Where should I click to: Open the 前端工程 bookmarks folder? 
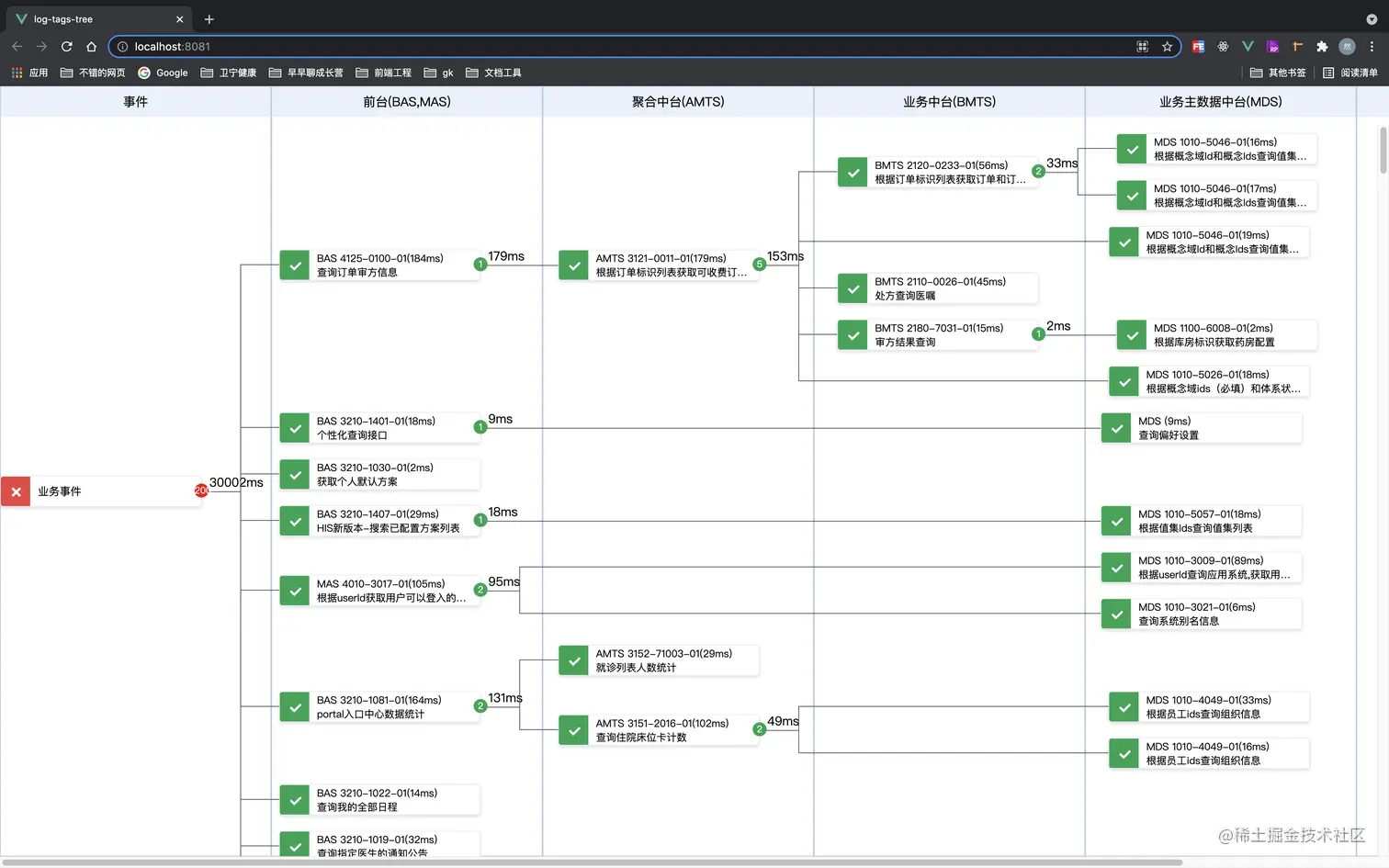[384, 73]
